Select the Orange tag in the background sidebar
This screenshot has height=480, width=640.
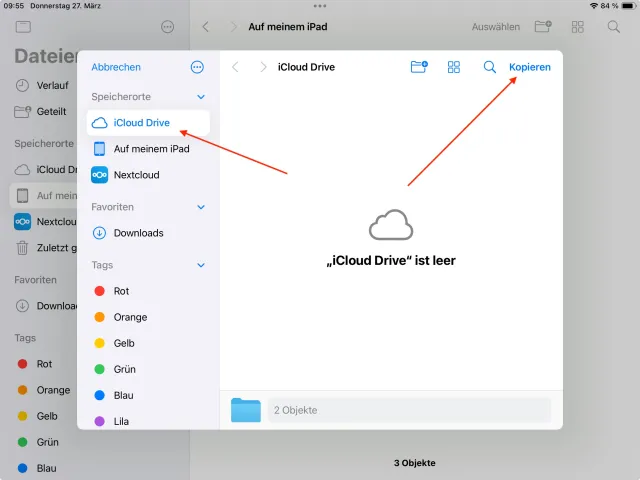click(x=44, y=390)
